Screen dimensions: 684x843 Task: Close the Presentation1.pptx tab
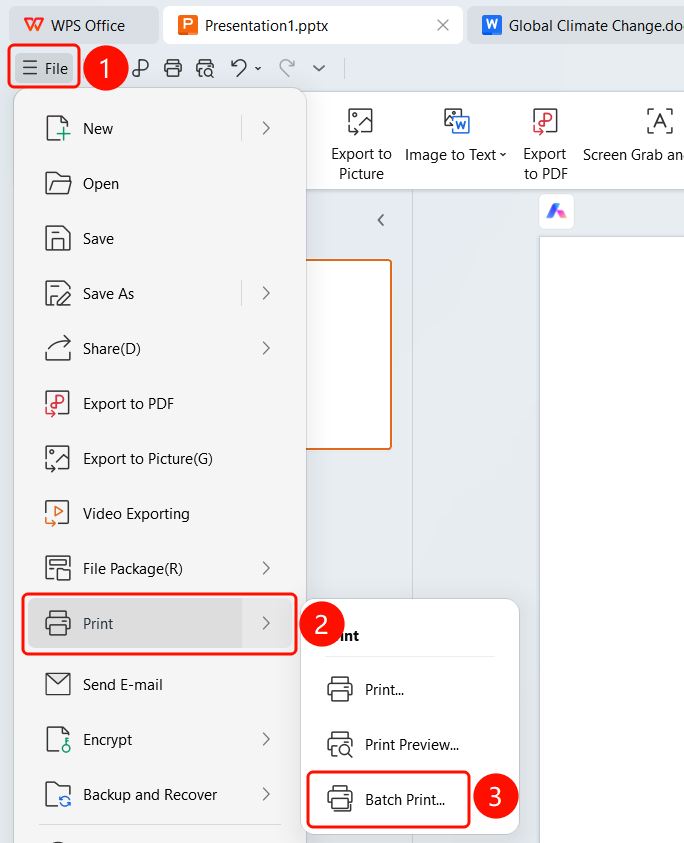tap(443, 25)
